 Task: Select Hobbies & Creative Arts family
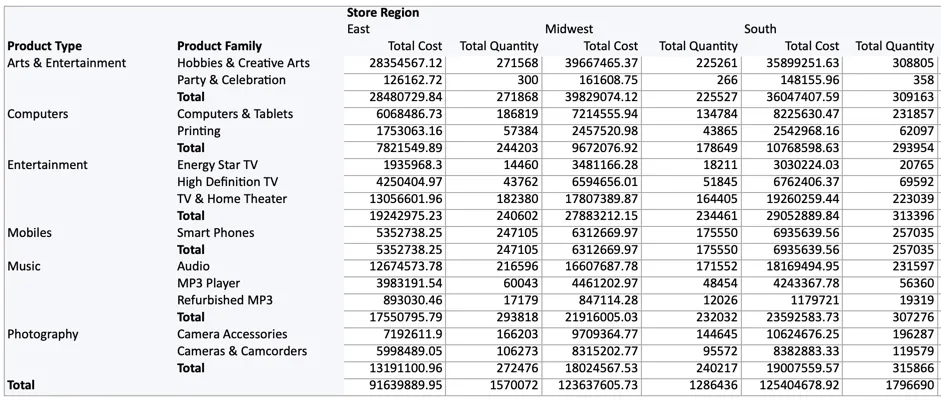click(x=244, y=63)
